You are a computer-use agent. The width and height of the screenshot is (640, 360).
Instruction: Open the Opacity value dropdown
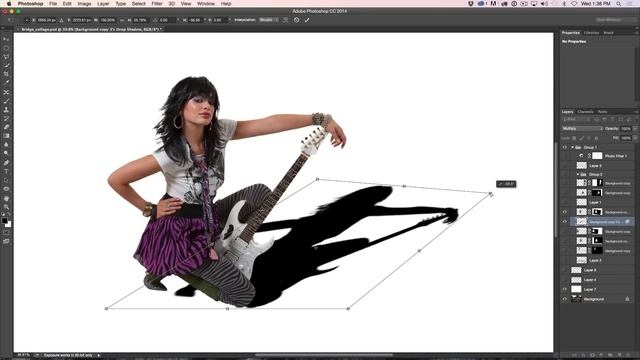tap(635, 129)
